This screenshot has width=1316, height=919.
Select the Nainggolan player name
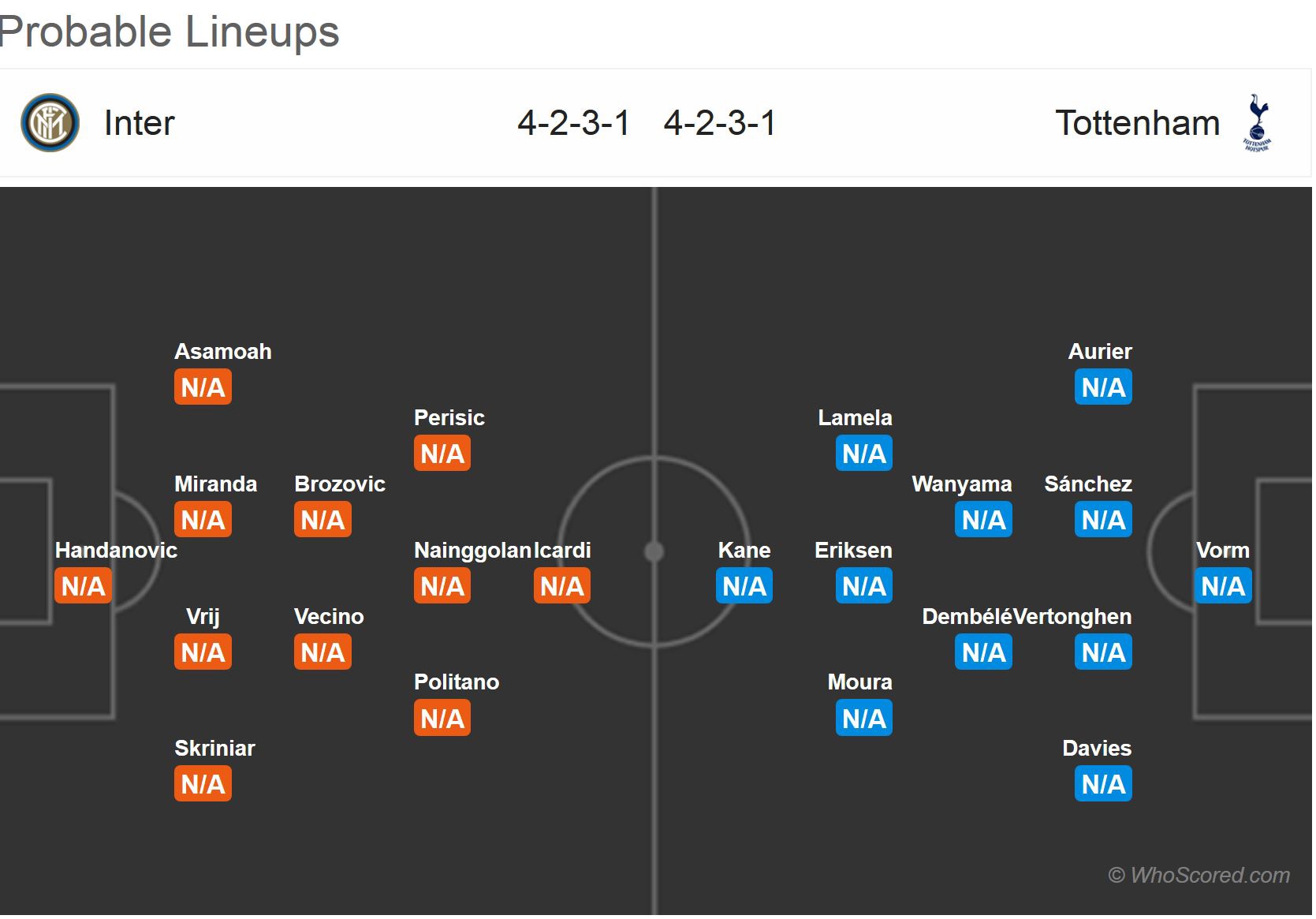[x=472, y=550]
